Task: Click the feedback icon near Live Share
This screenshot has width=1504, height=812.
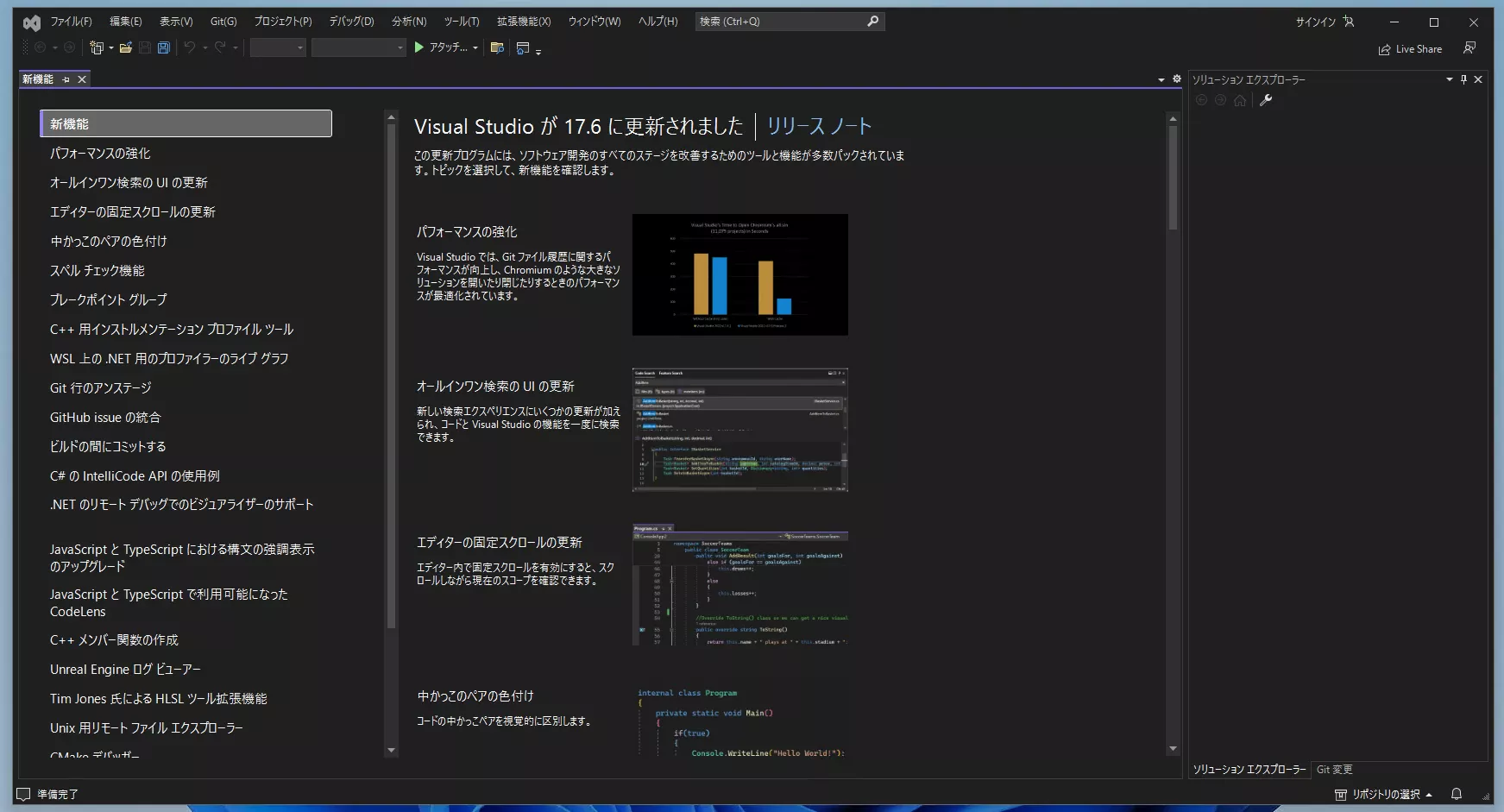Action: (x=1469, y=48)
